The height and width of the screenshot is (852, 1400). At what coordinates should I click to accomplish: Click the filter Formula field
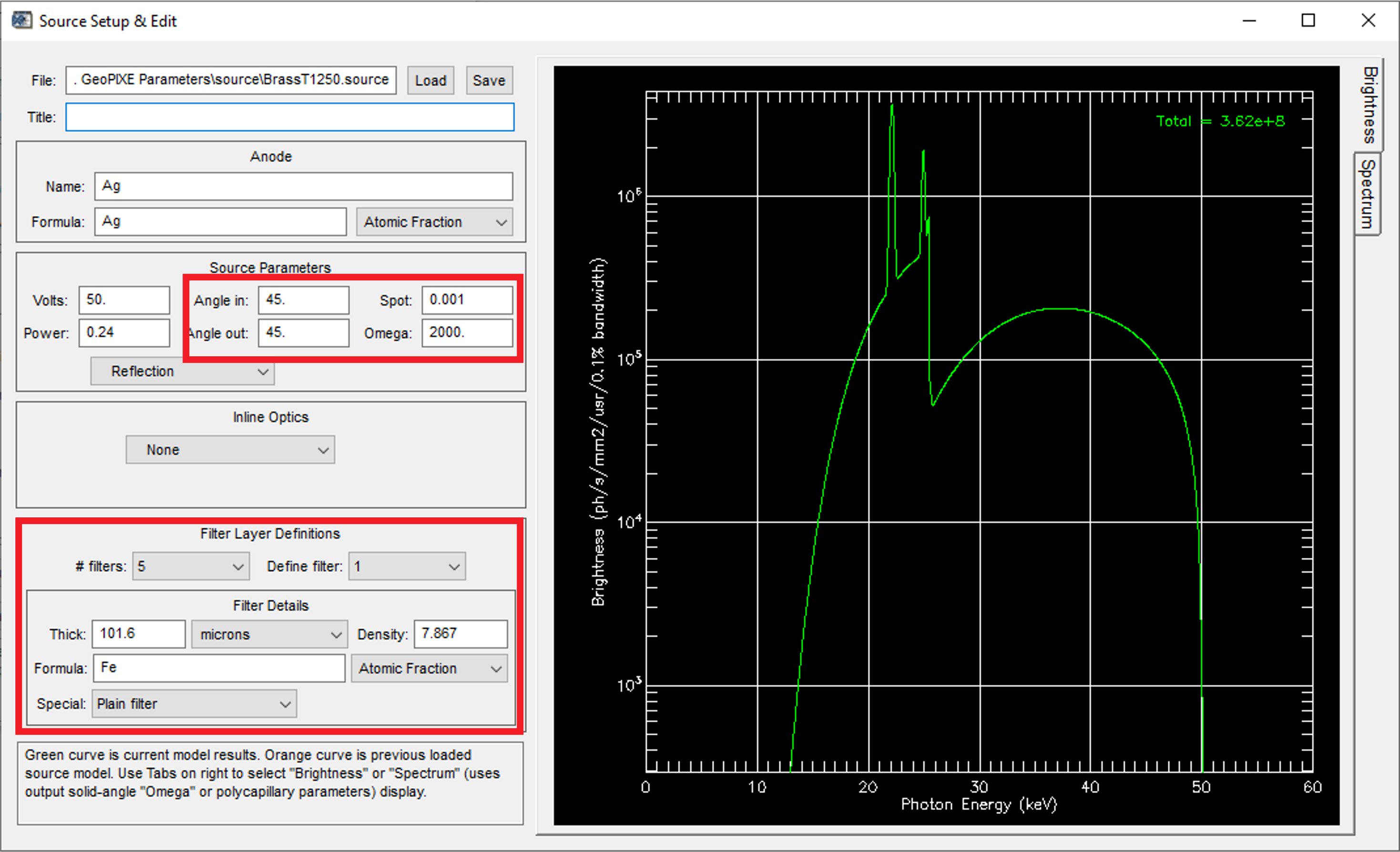(x=219, y=668)
